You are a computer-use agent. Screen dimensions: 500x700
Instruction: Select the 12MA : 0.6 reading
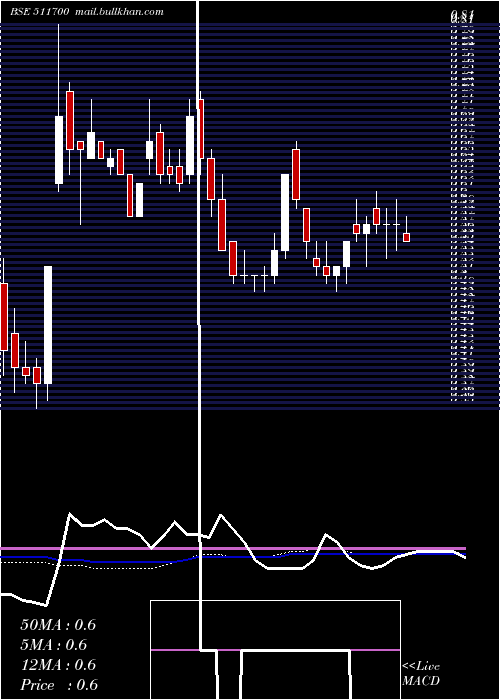coord(58,665)
